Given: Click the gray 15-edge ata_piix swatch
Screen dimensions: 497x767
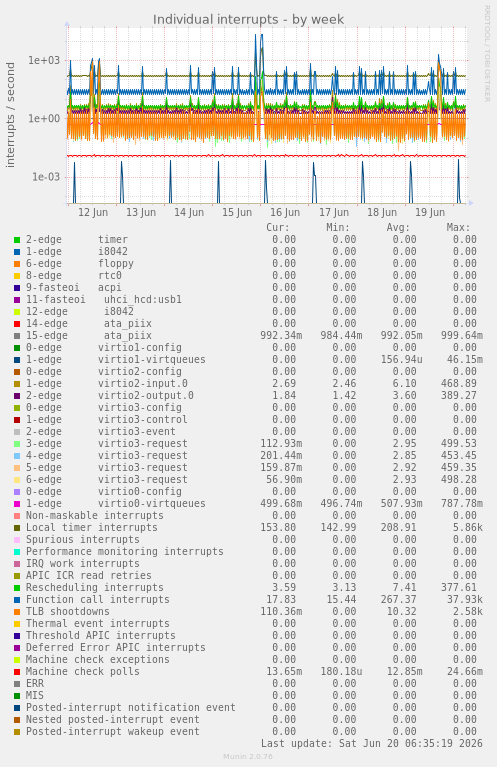Looking at the screenshot, I should (17, 336).
